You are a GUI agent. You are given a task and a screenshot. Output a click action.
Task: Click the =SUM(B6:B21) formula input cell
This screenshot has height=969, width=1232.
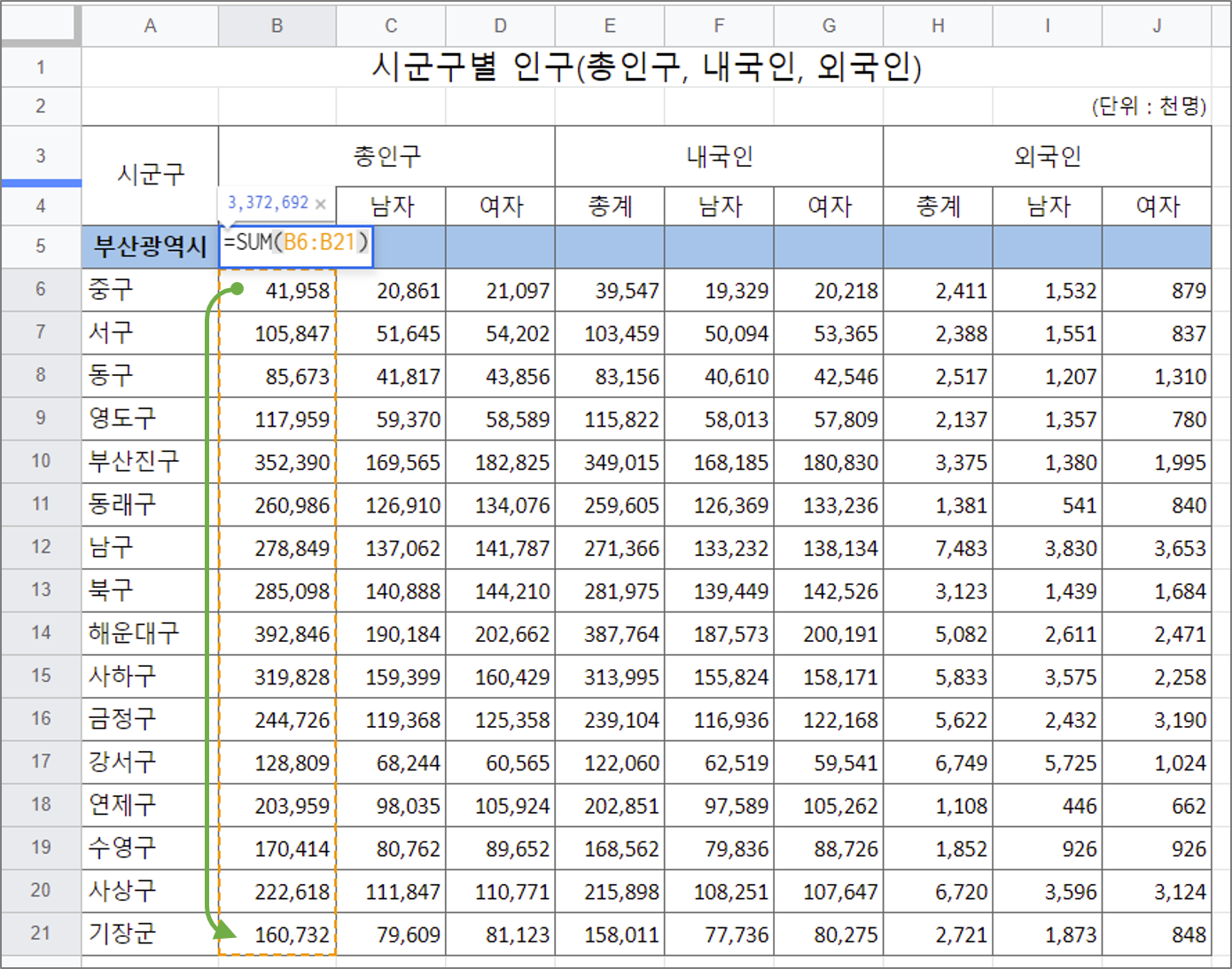(296, 246)
